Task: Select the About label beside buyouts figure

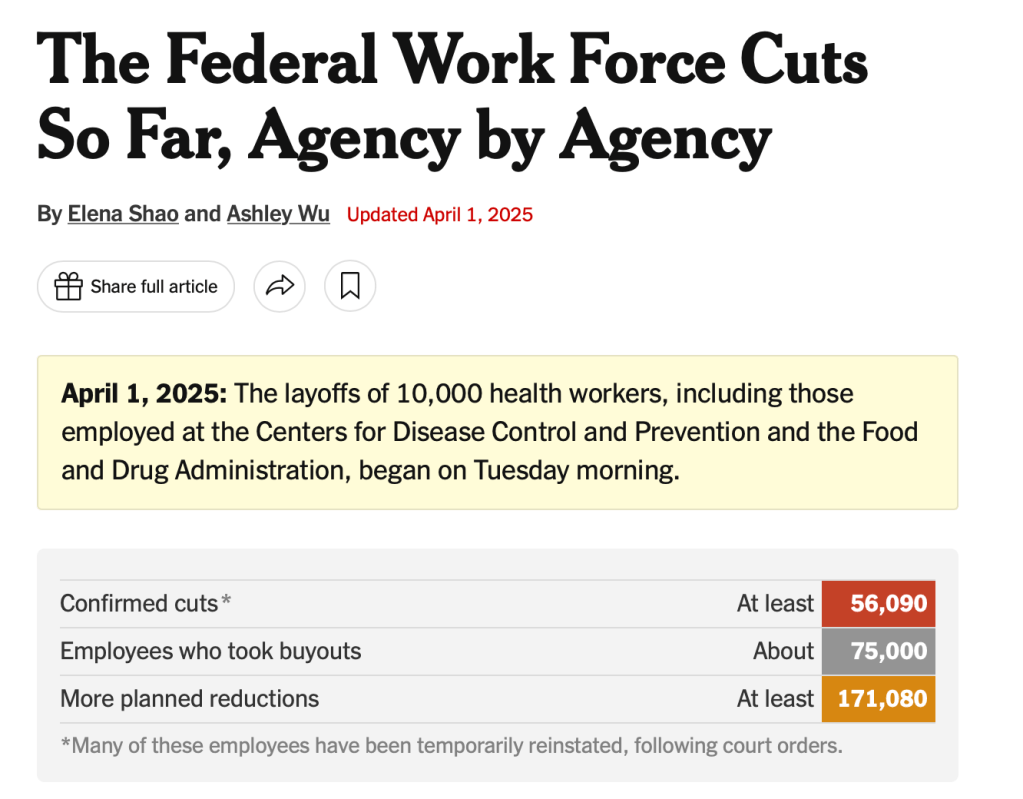Action: pyautogui.click(x=783, y=651)
